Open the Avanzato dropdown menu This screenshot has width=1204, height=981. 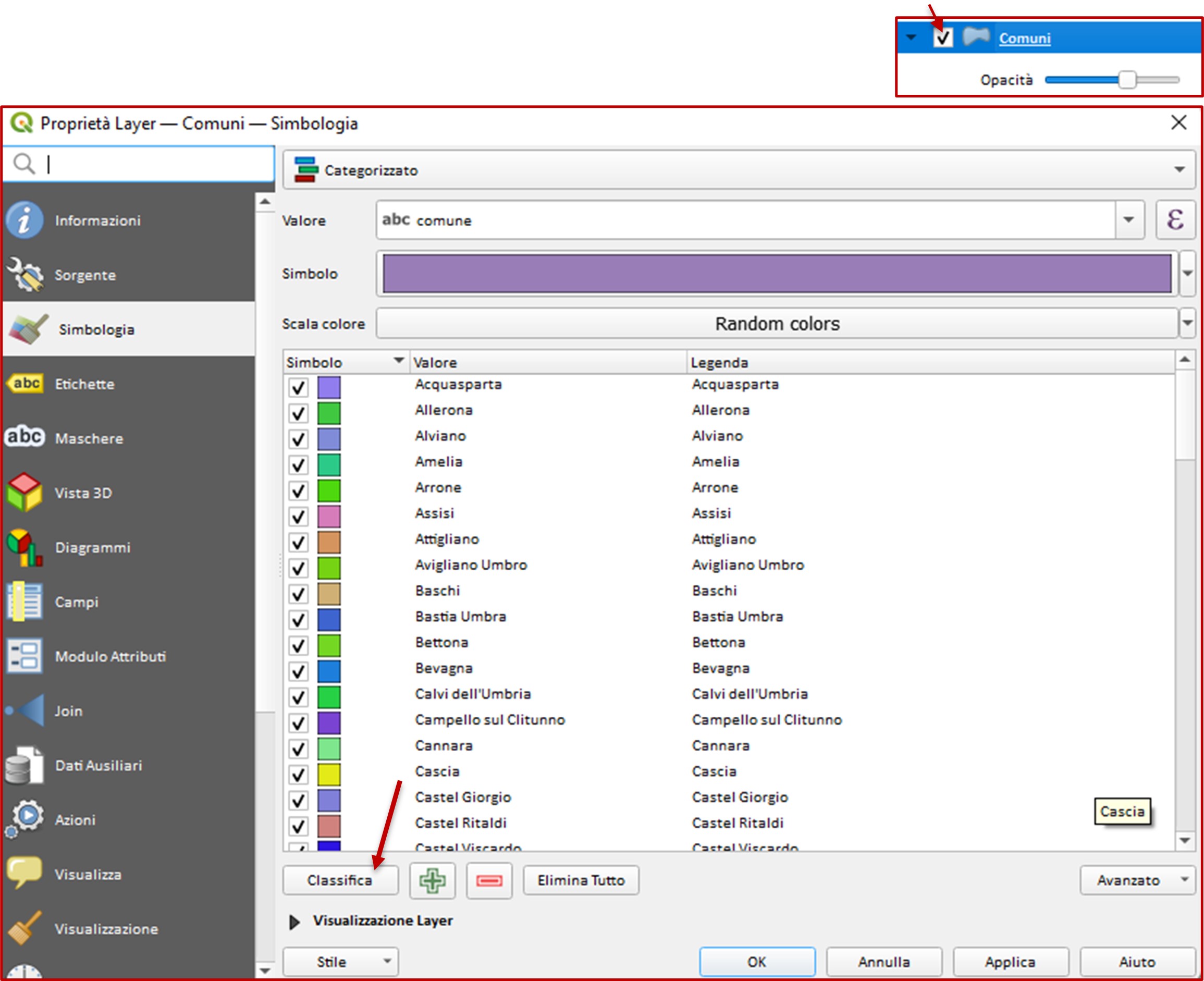(1137, 880)
